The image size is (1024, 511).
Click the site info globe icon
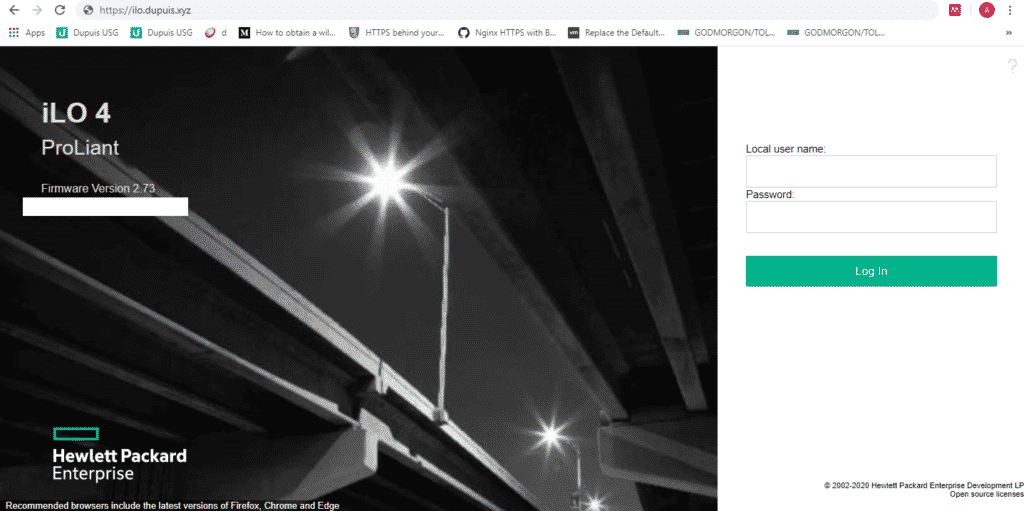click(x=88, y=10)
